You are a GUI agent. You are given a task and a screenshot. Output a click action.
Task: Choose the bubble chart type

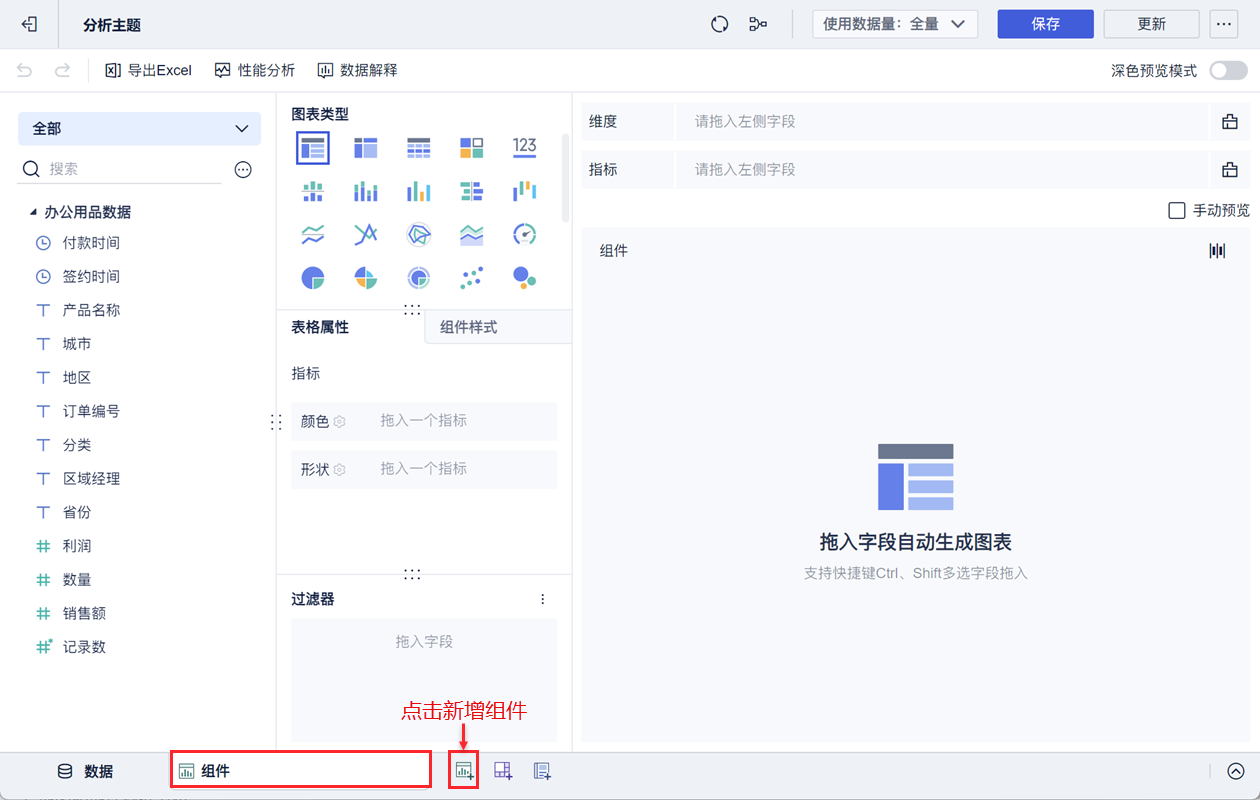click(x=525, y=277)
